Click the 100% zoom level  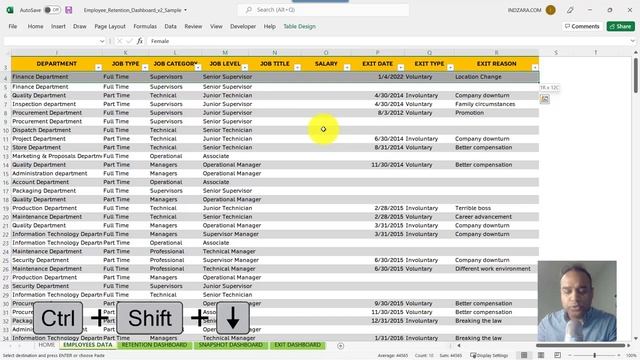coord(631,356)
